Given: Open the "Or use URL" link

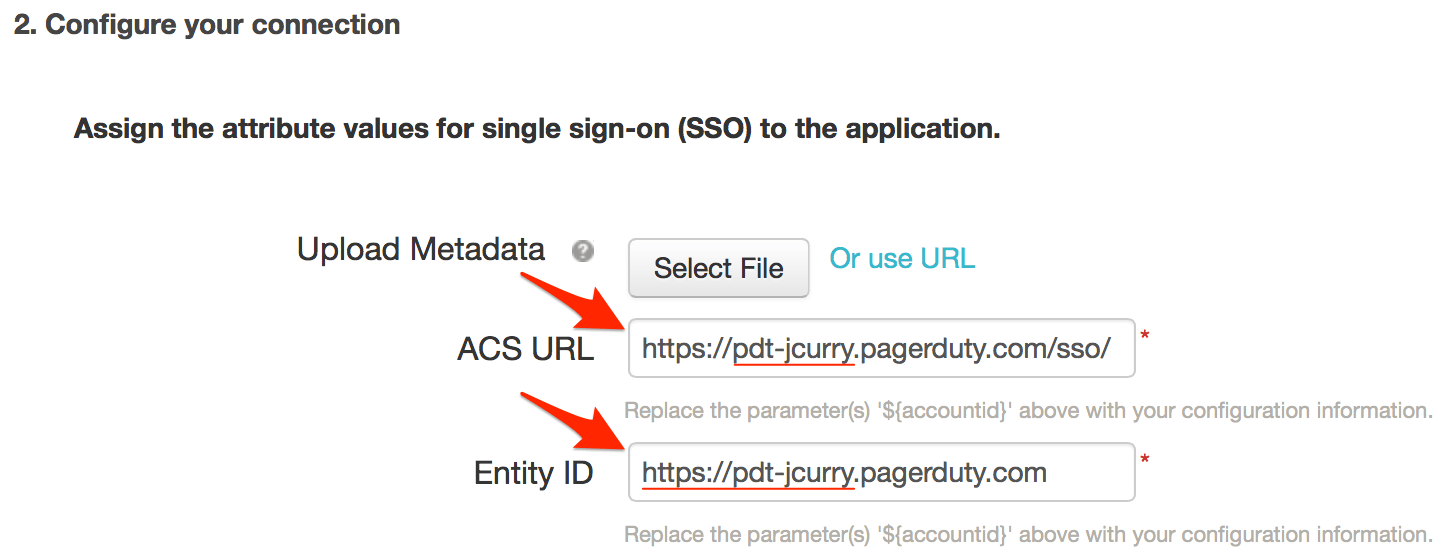Looking at the screenshot, I should point(902,259).
